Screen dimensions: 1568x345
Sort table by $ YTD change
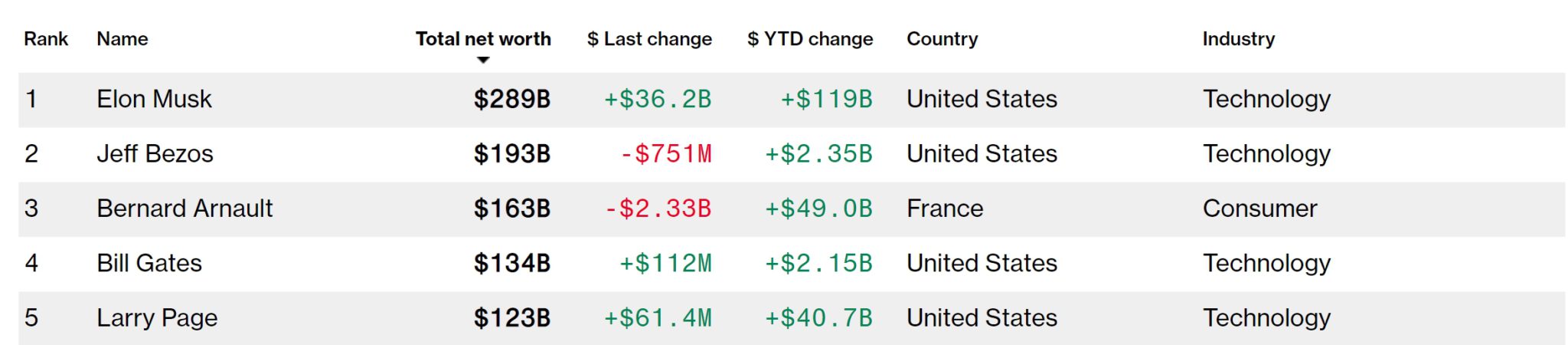point(810,39)
